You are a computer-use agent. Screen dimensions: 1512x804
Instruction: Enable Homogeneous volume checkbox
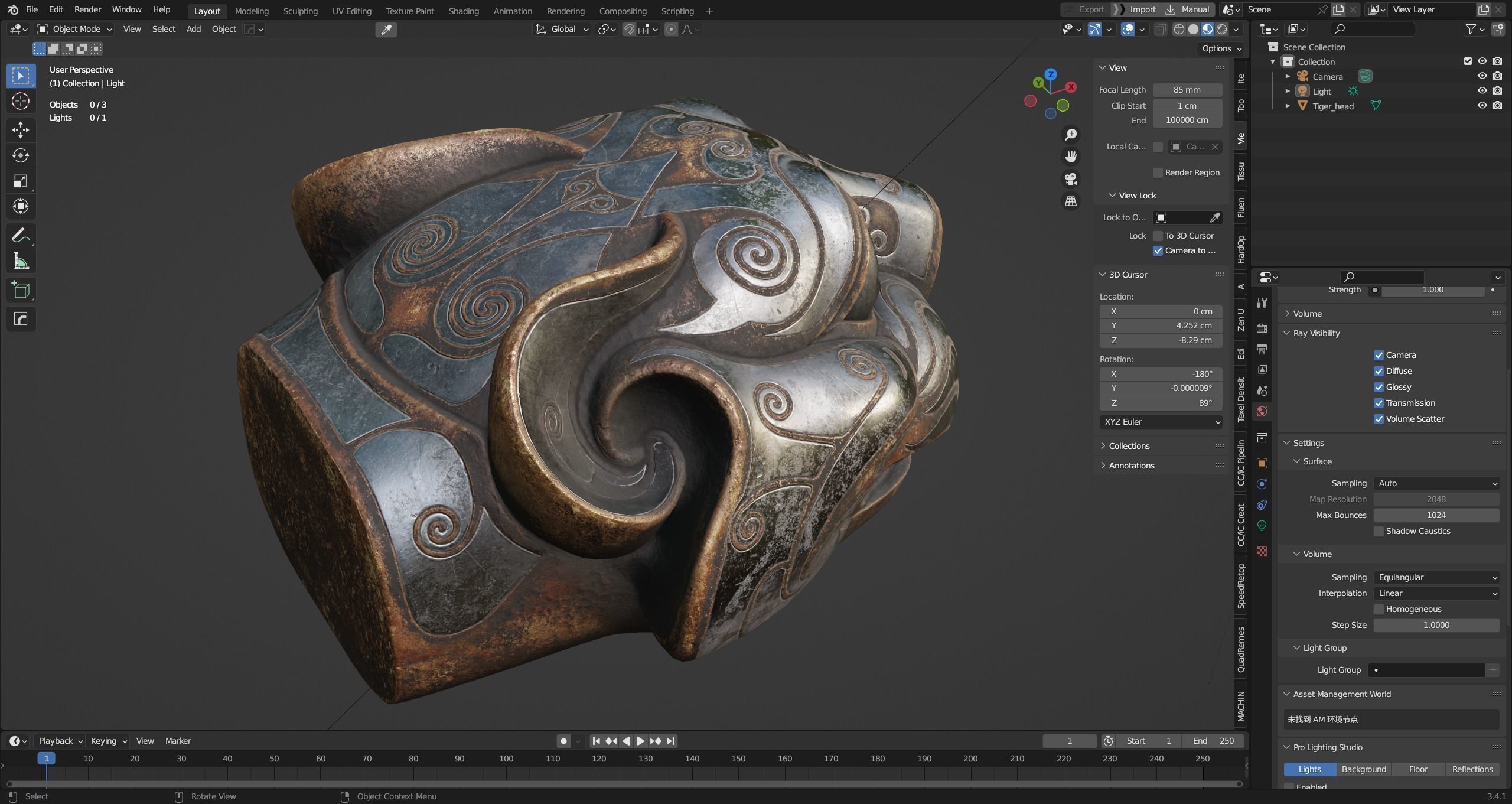[x=1379, y=609]
